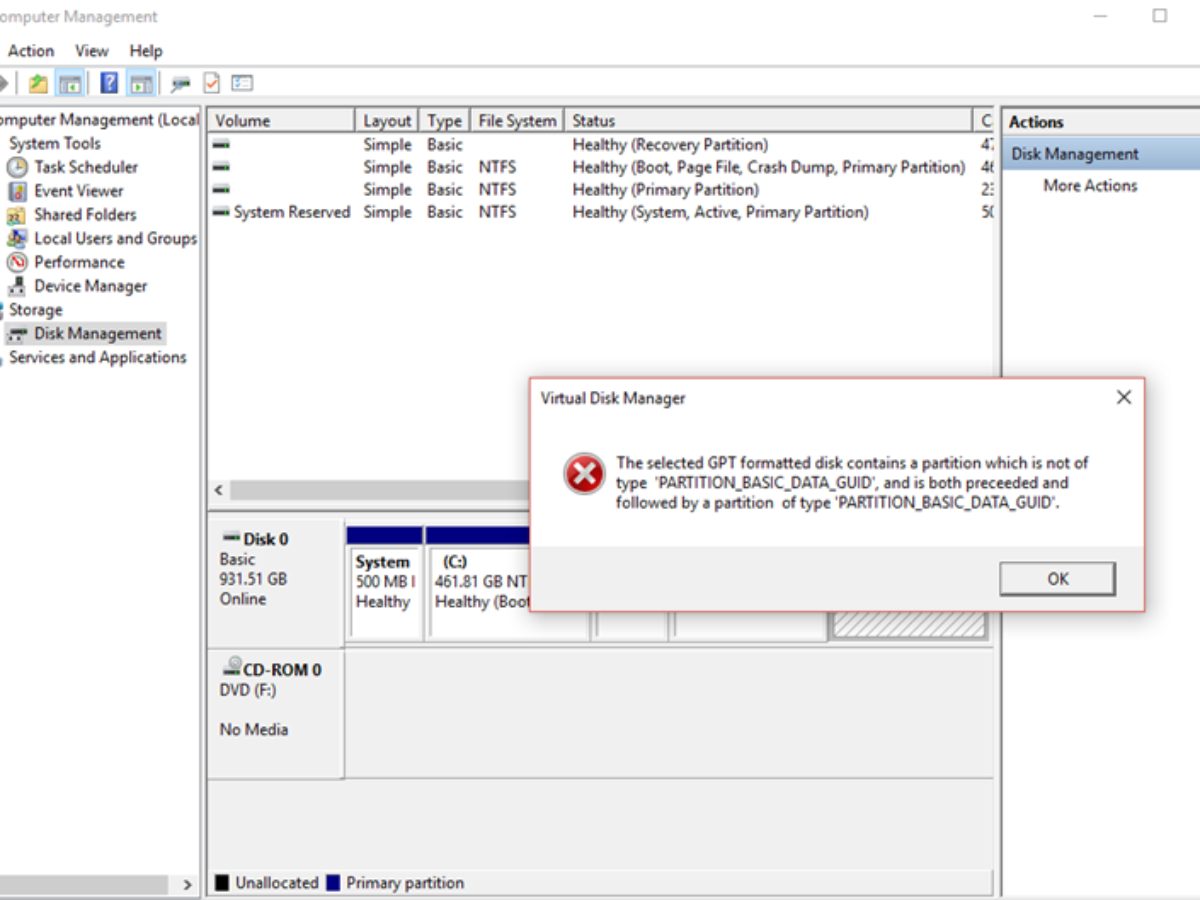
Task: Click the black Unallocated legend swatch
Action: [x=222, y=883]
